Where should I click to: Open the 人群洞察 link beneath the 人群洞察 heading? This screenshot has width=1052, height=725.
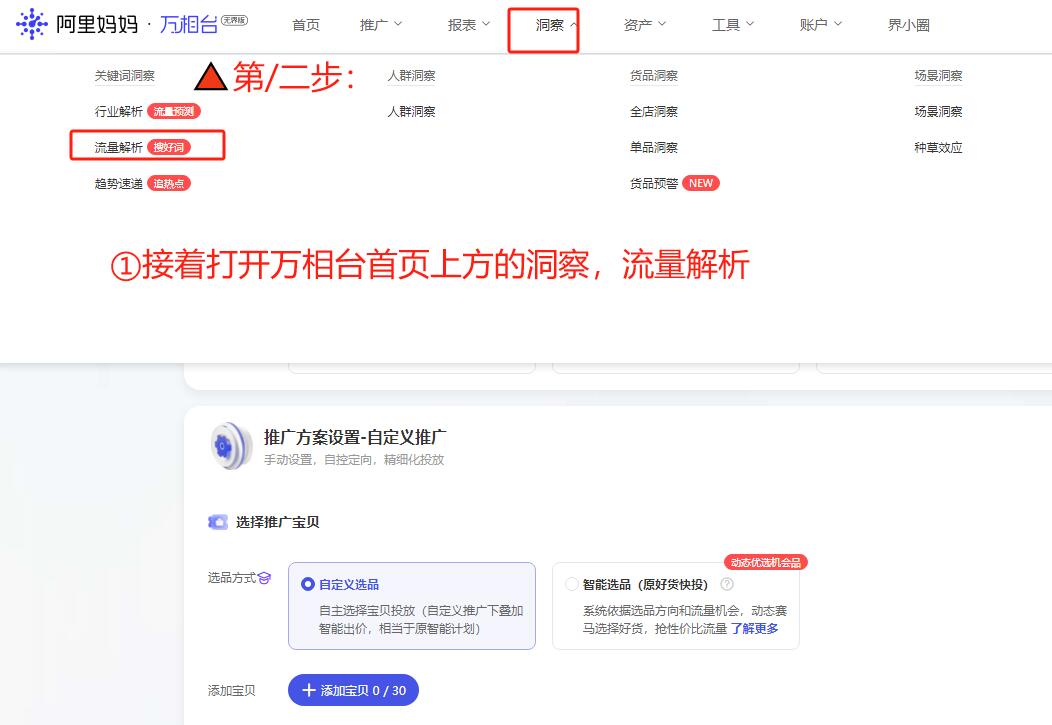411,111
